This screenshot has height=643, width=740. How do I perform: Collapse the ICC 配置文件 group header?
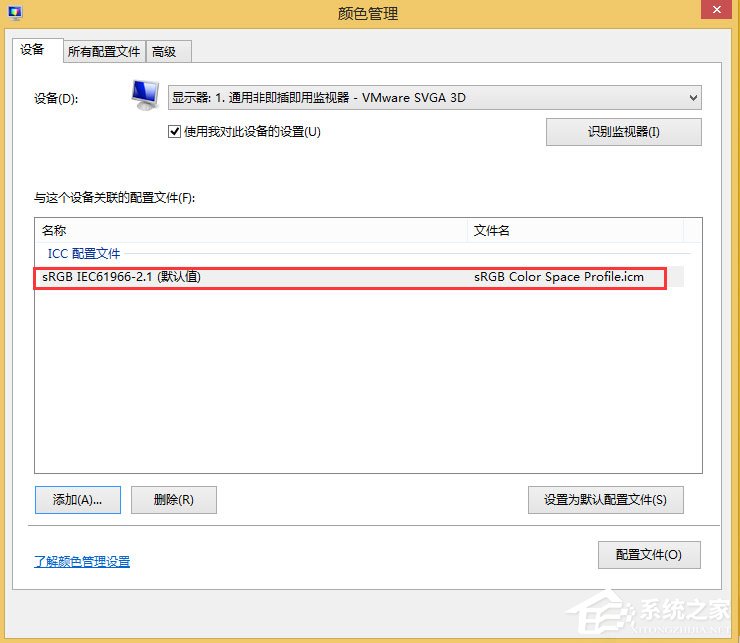coord(84,254)
